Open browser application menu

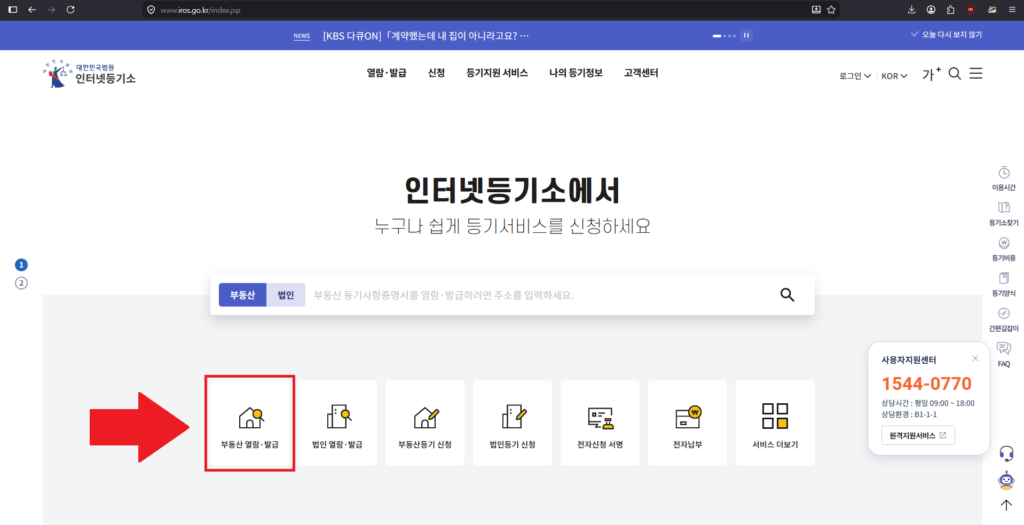click(1011, 10)
